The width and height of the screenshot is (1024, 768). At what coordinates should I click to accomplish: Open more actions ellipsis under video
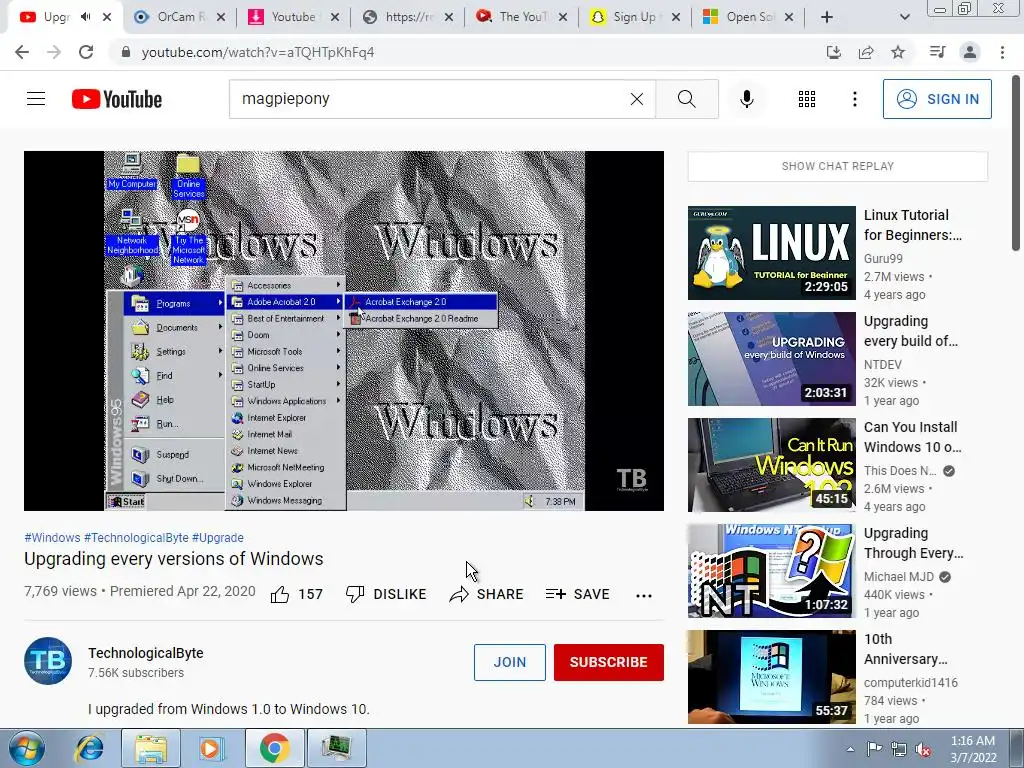click(644, 595)
